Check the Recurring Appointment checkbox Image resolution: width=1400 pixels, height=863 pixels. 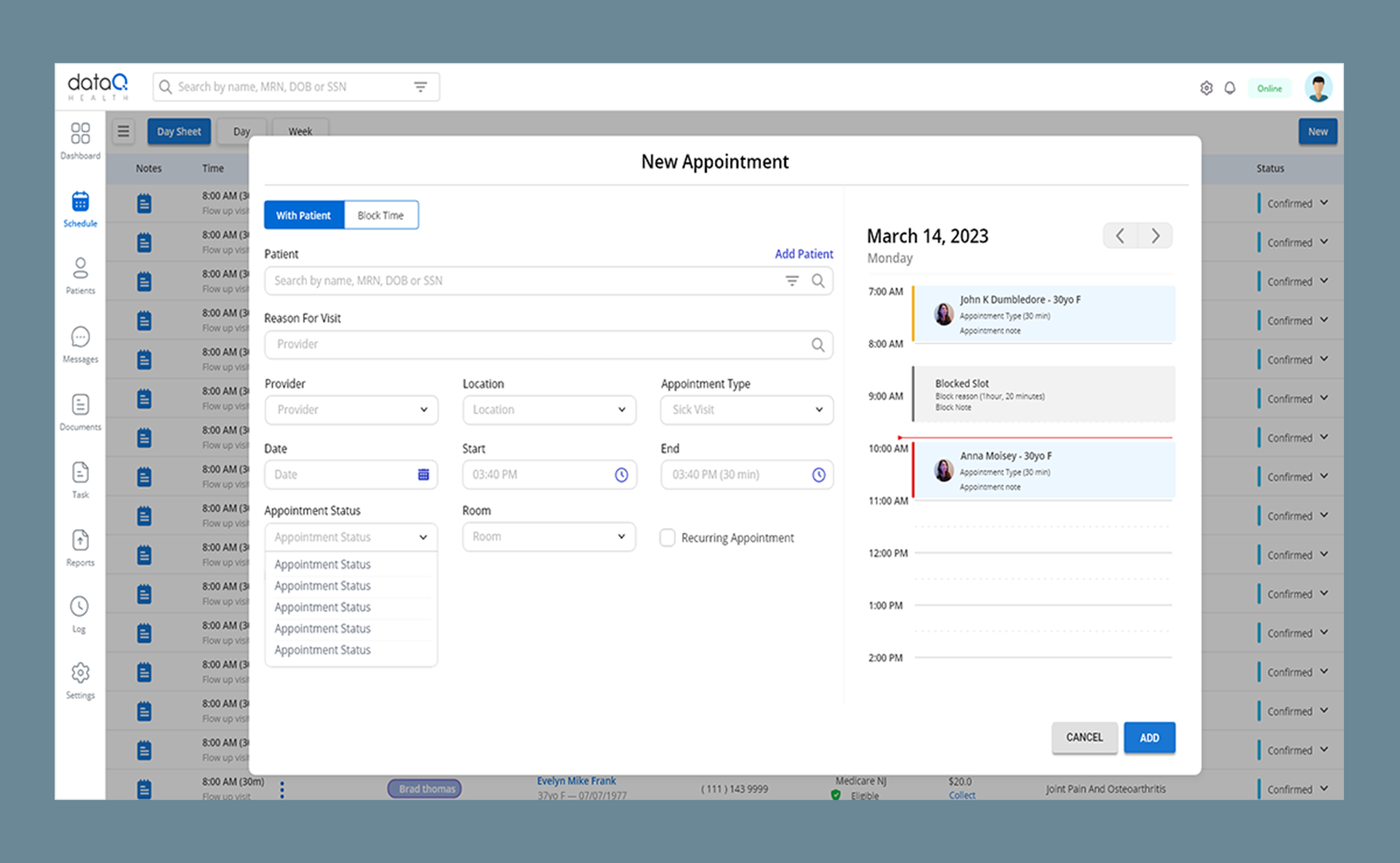(667, 538)
